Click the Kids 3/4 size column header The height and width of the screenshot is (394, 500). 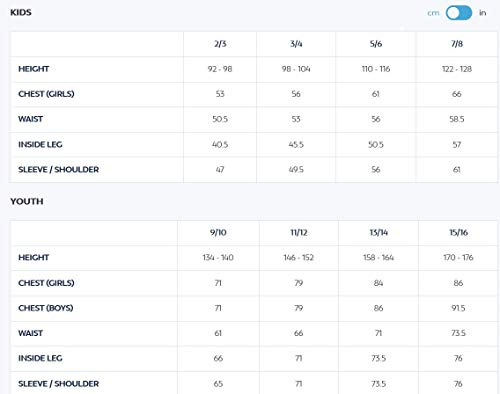[296, 44]
